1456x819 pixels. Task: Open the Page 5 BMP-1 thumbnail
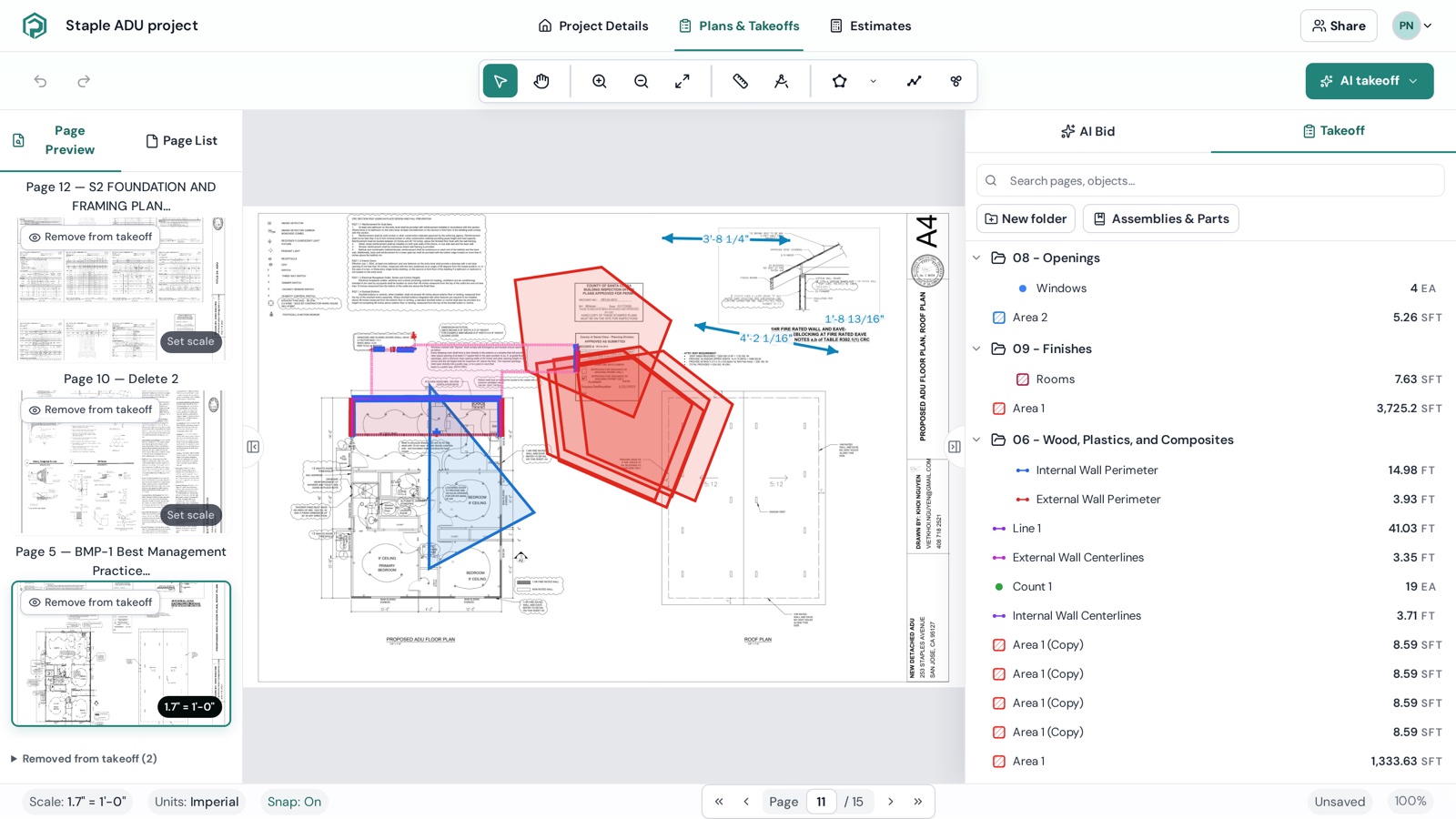coord(121,654)
